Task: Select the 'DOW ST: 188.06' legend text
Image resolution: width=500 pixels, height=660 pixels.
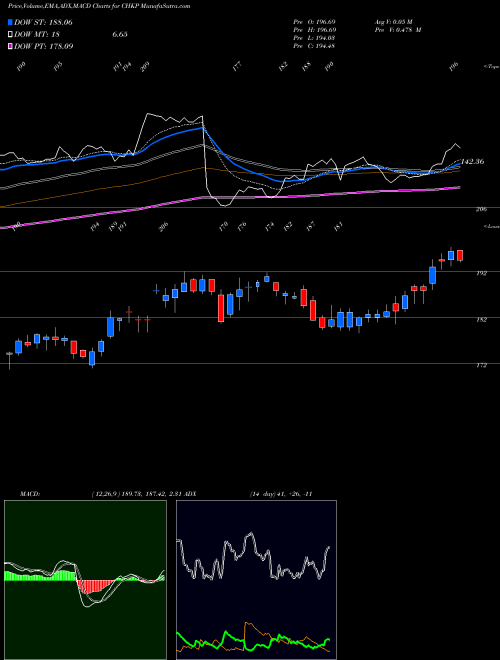Action: [43, 22]
